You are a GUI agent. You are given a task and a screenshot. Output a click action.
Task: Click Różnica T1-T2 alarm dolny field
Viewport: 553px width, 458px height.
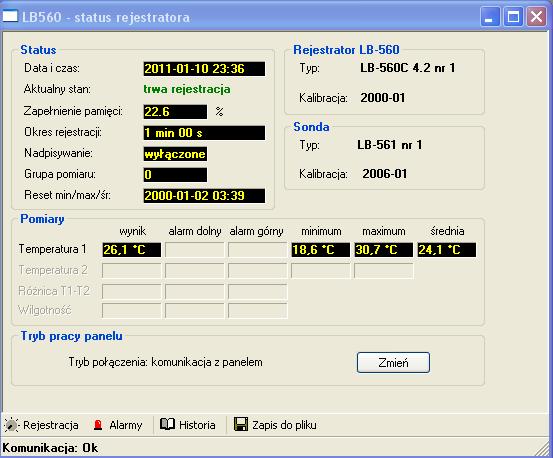pyautogui.click(x=194, y=291)
